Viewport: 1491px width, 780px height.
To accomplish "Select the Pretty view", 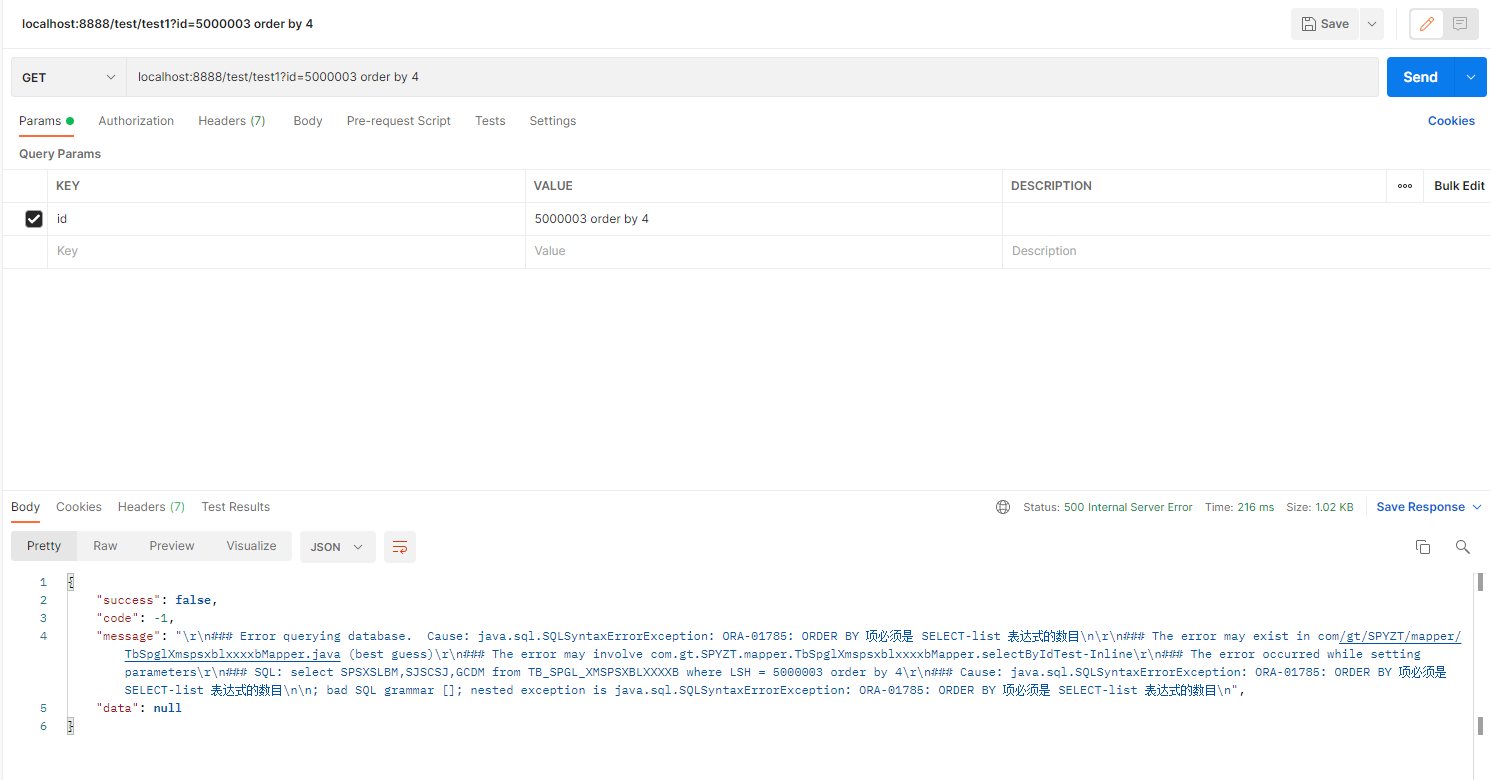I will pos(44,546).
